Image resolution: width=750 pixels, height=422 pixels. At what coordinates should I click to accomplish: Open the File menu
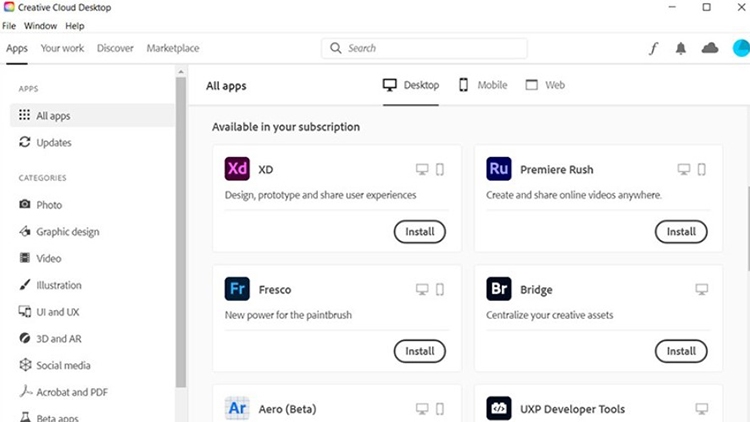pyautogui.click(x=9, y=26)
